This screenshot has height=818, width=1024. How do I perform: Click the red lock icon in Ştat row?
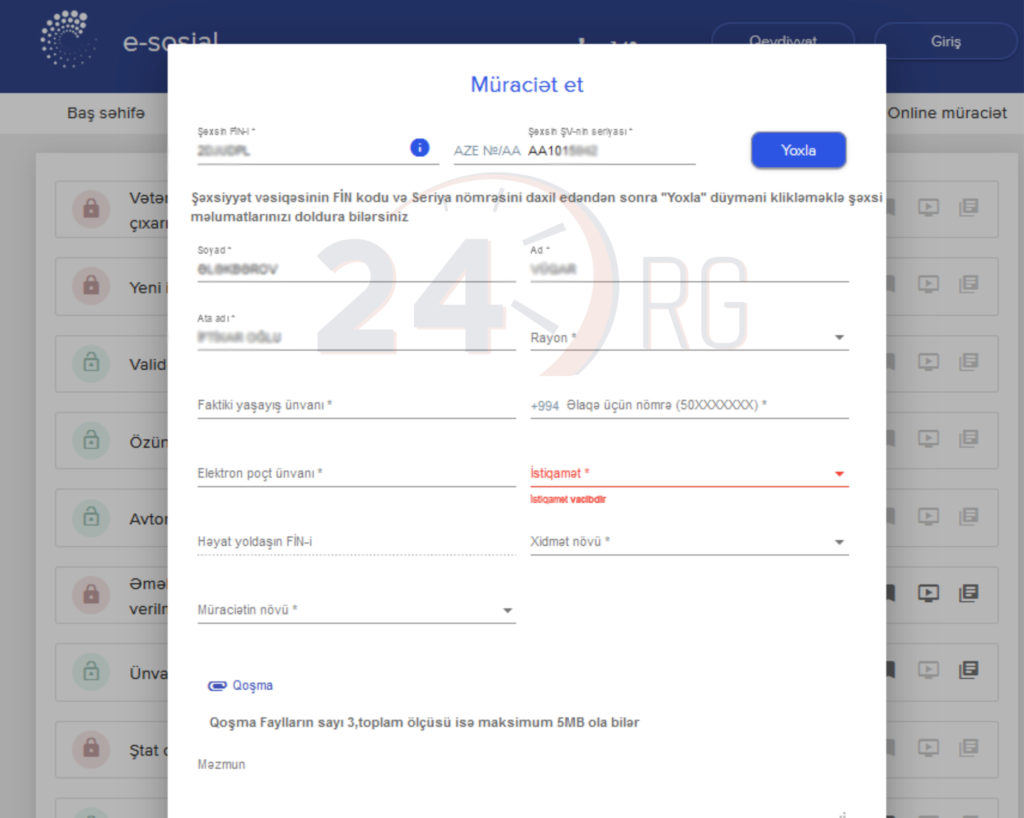click(91, 747)
